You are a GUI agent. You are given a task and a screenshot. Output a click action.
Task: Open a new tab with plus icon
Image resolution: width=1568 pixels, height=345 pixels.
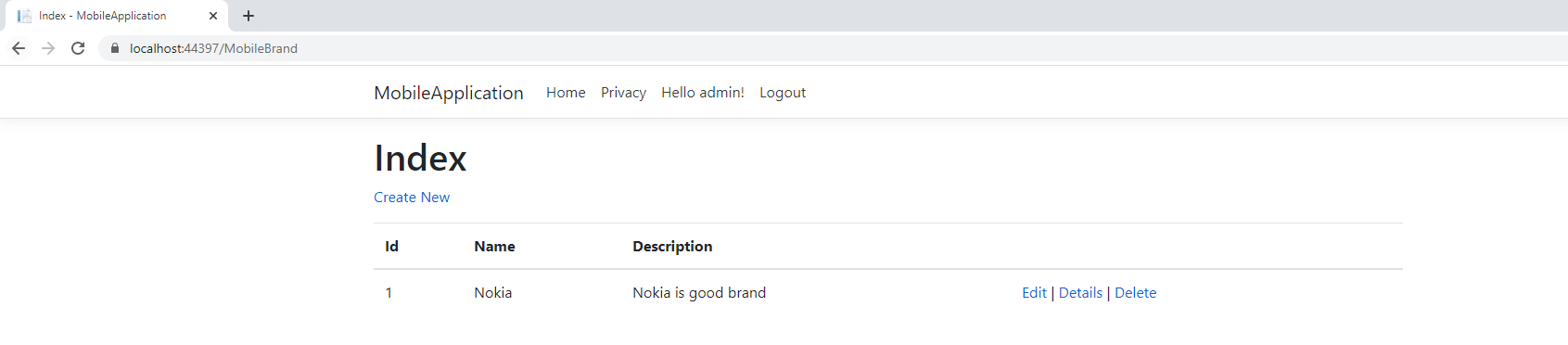249,16
